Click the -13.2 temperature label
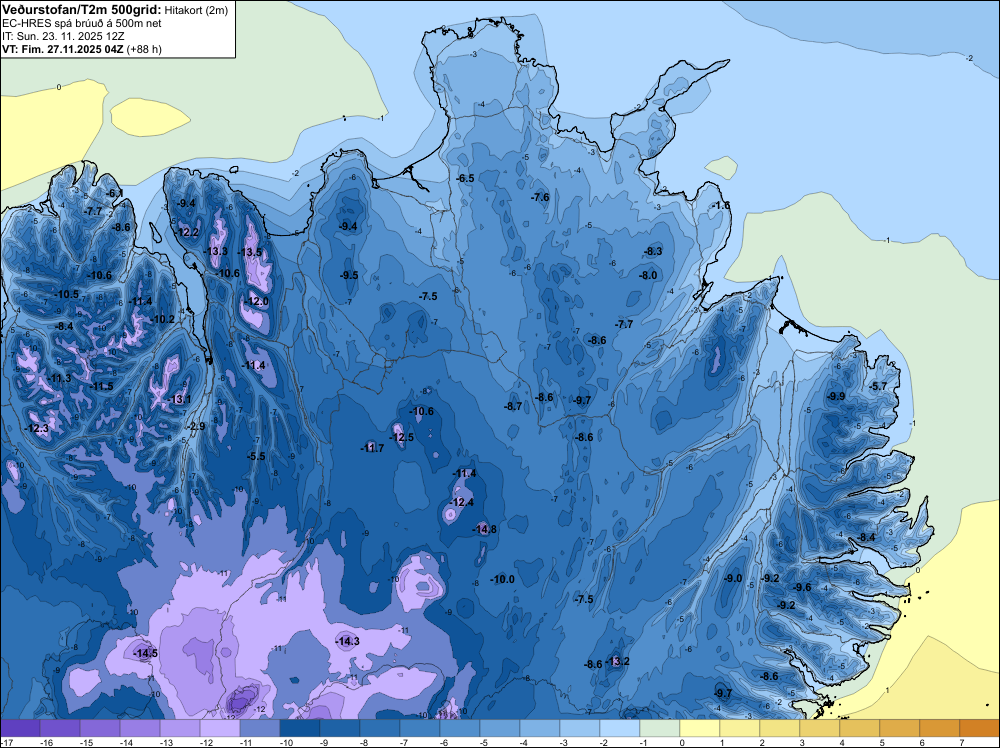 pyautogui.click(x=617, y=661)
